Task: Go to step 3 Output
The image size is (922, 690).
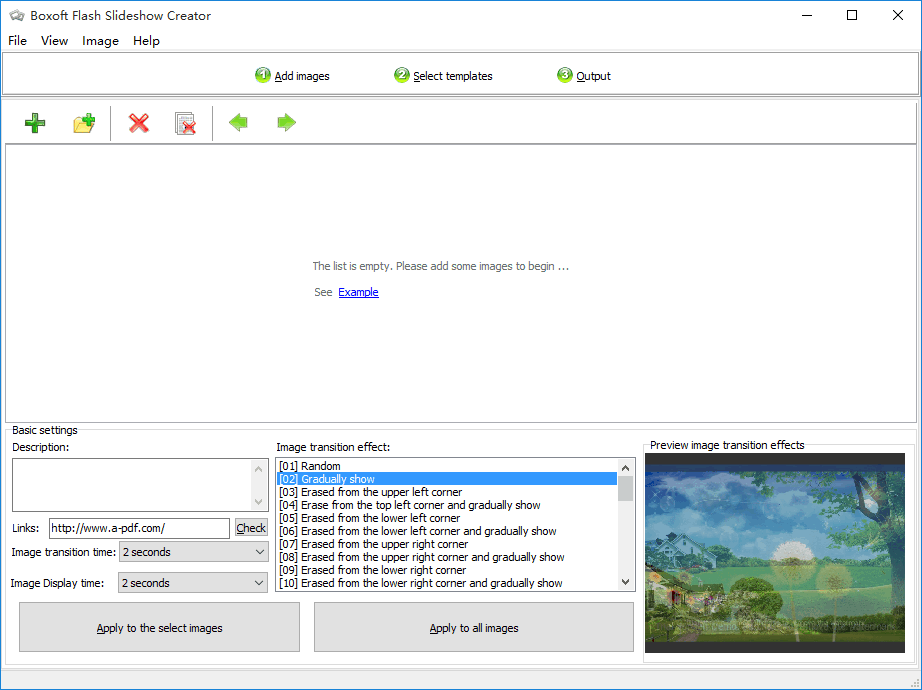Action: pos(583,76)
